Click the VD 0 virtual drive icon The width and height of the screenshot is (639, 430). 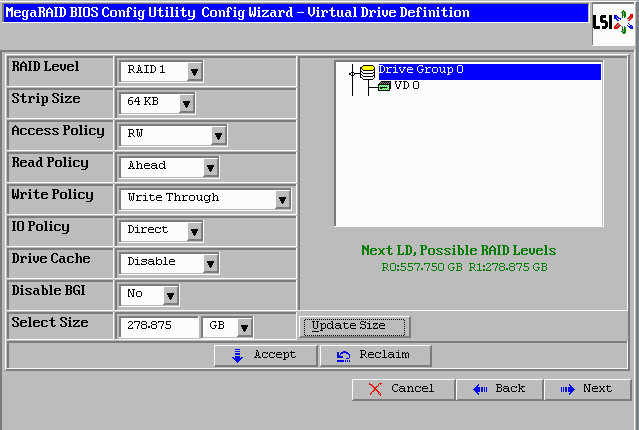[385, 86]
